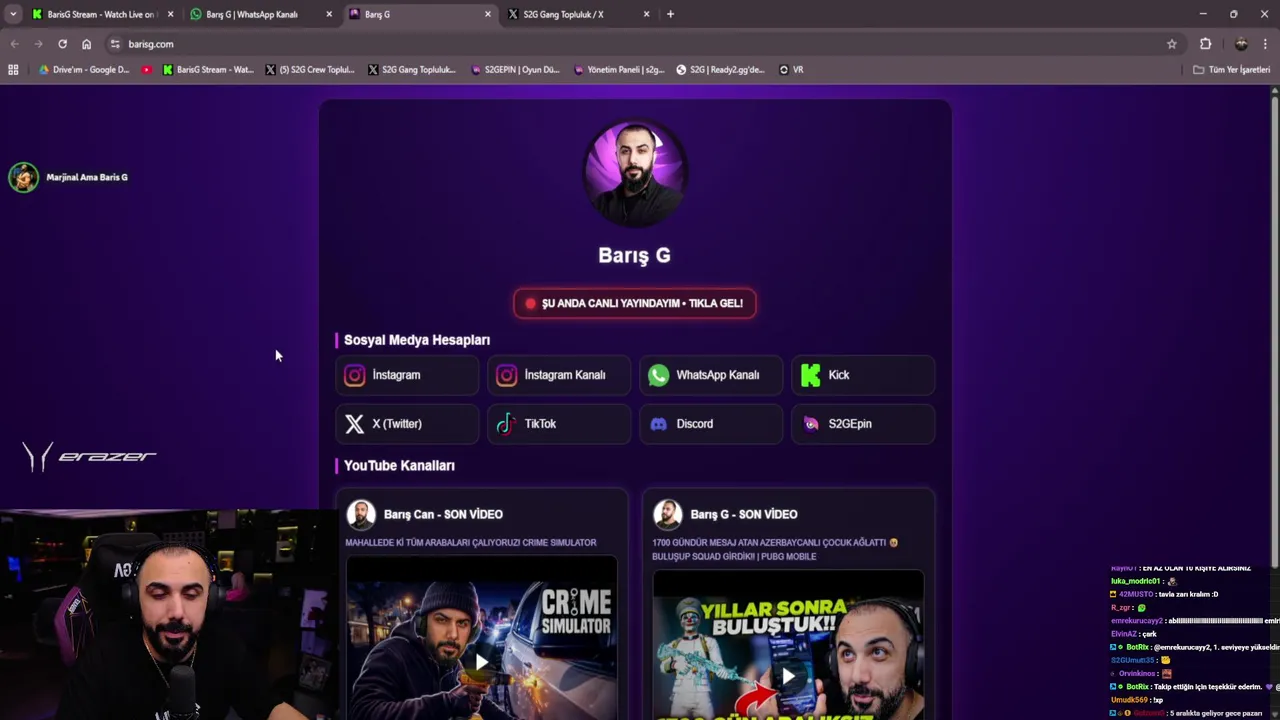Open the X (Twitter) link
Image resolution: width=1280 pixels, height=720 pixels.
point(407,424)
